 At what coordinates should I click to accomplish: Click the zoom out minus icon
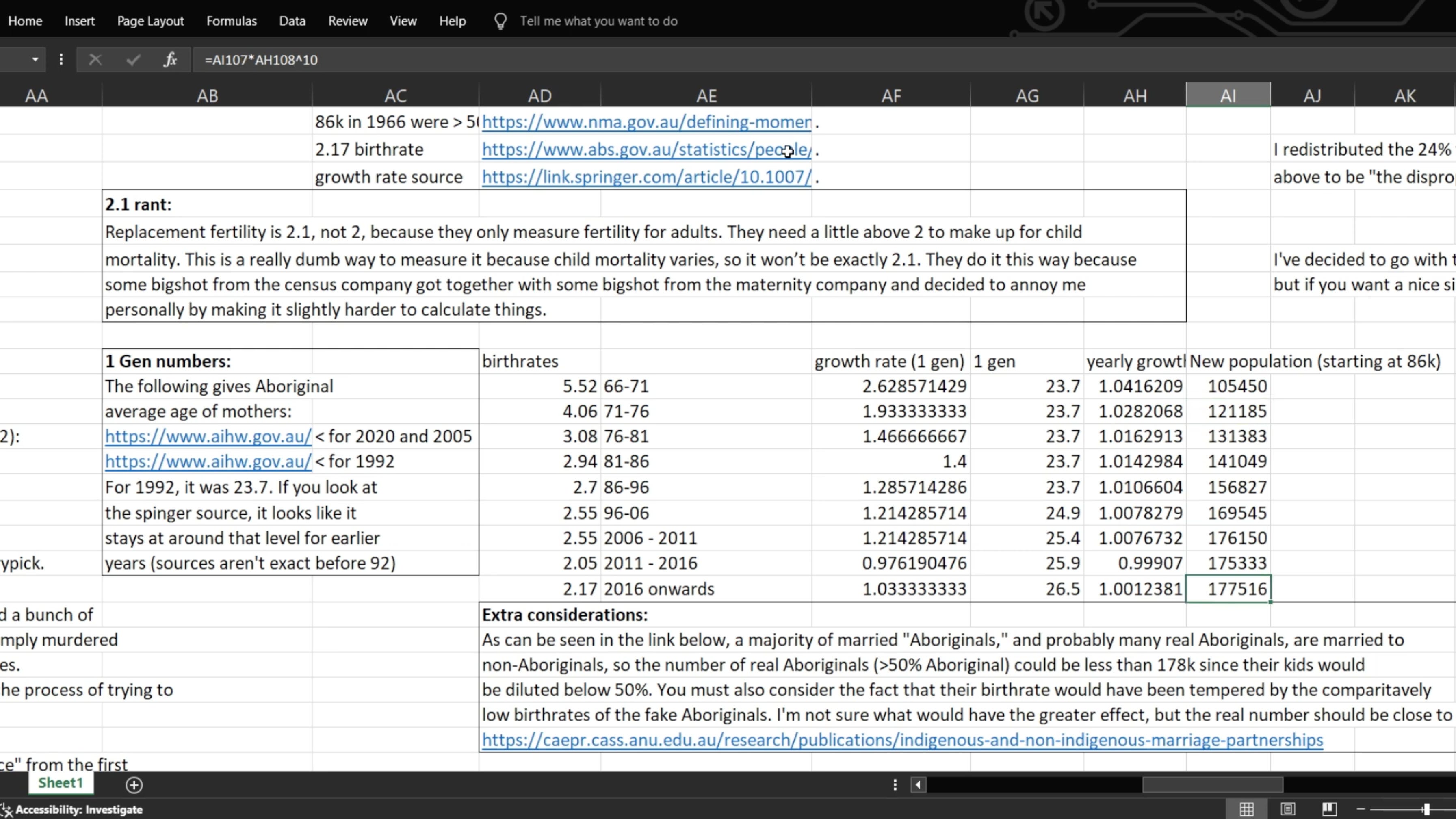pyautogui.click(x=1361, y=809)
